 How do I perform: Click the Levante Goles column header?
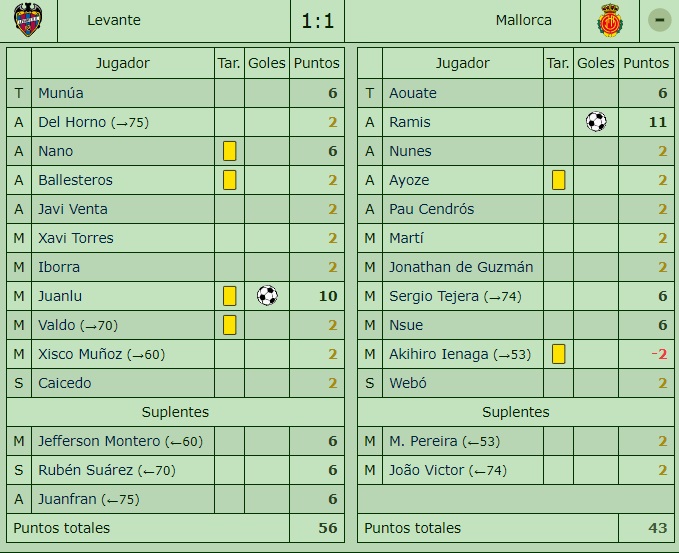[x=267, y=63]
